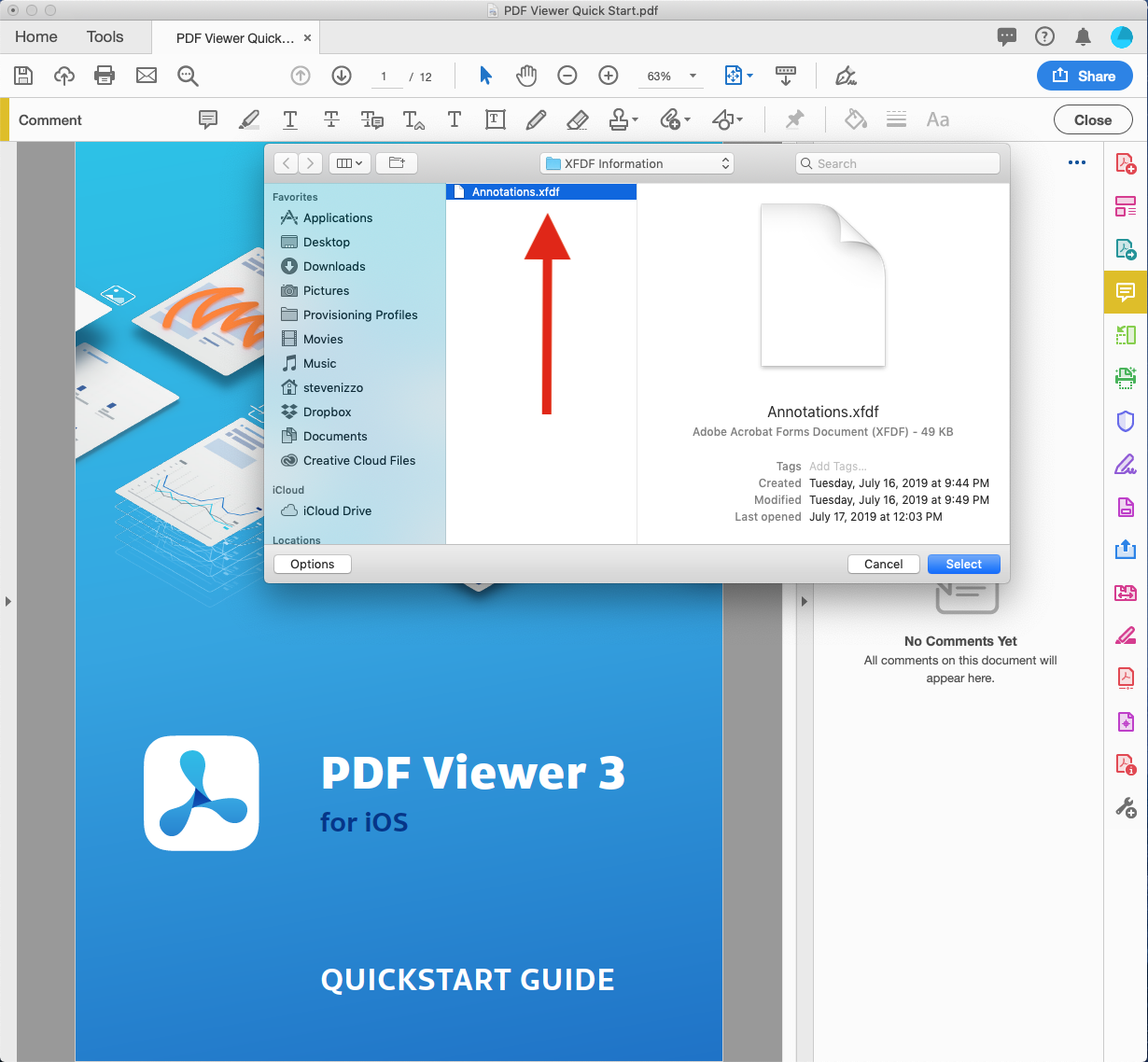Switch finder dialog to column view
Image resolution: width=1148 pixels, height=1062 pixels.
(x=349, y=162)
